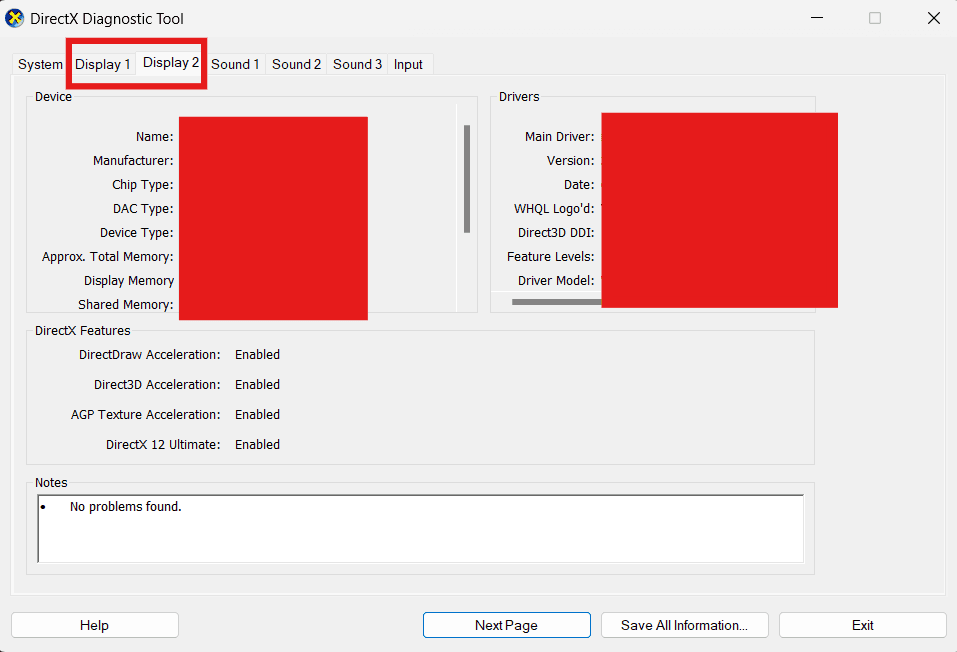Click the Direct3D Acceleration Enabled value

(258, 385)
